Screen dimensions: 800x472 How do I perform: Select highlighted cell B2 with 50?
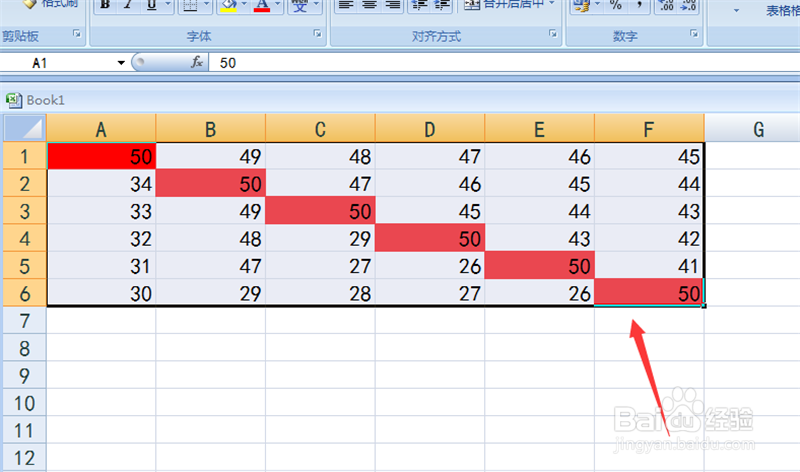click(x=211, y=183)
